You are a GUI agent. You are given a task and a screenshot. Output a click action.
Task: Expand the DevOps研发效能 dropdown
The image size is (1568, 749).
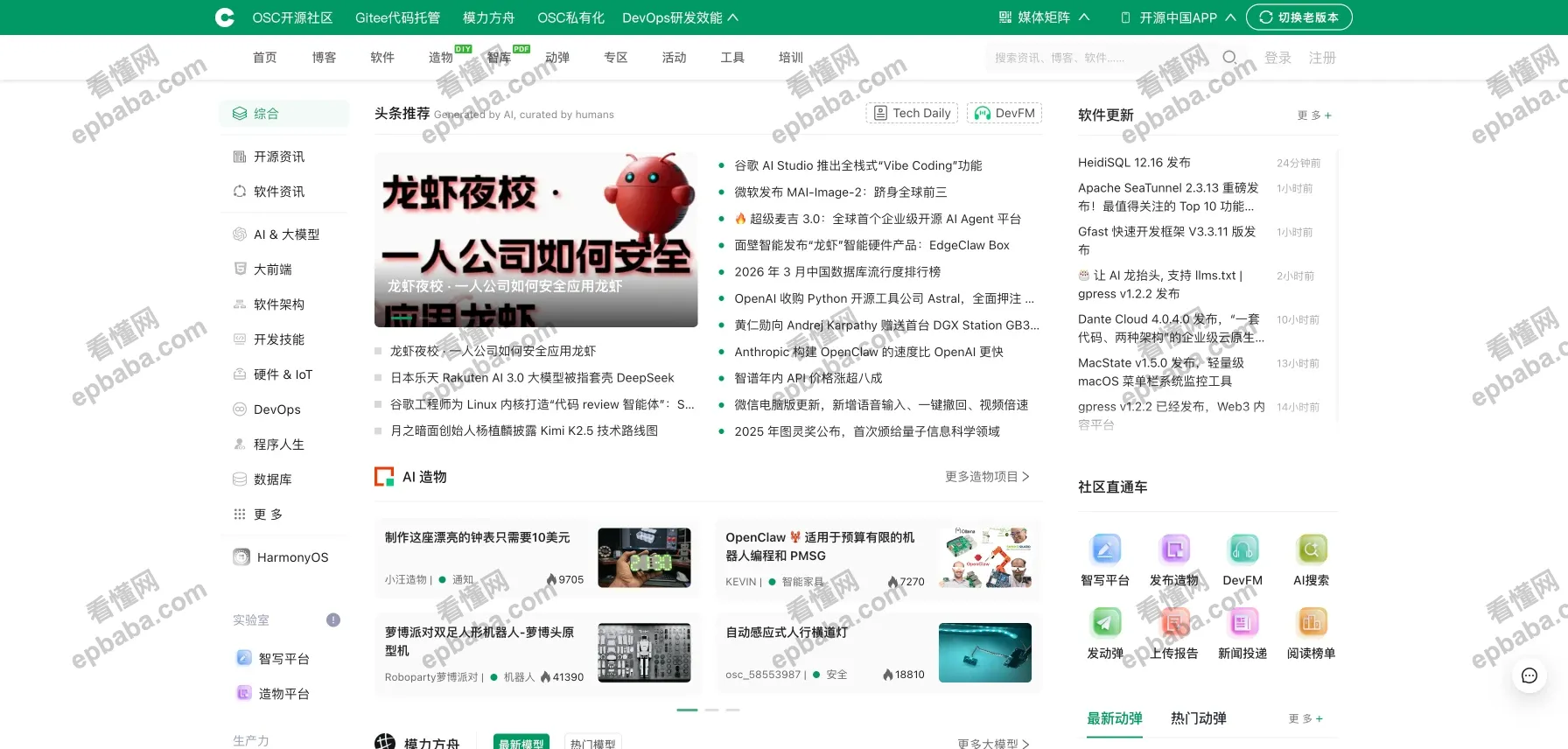coord(680,17)
